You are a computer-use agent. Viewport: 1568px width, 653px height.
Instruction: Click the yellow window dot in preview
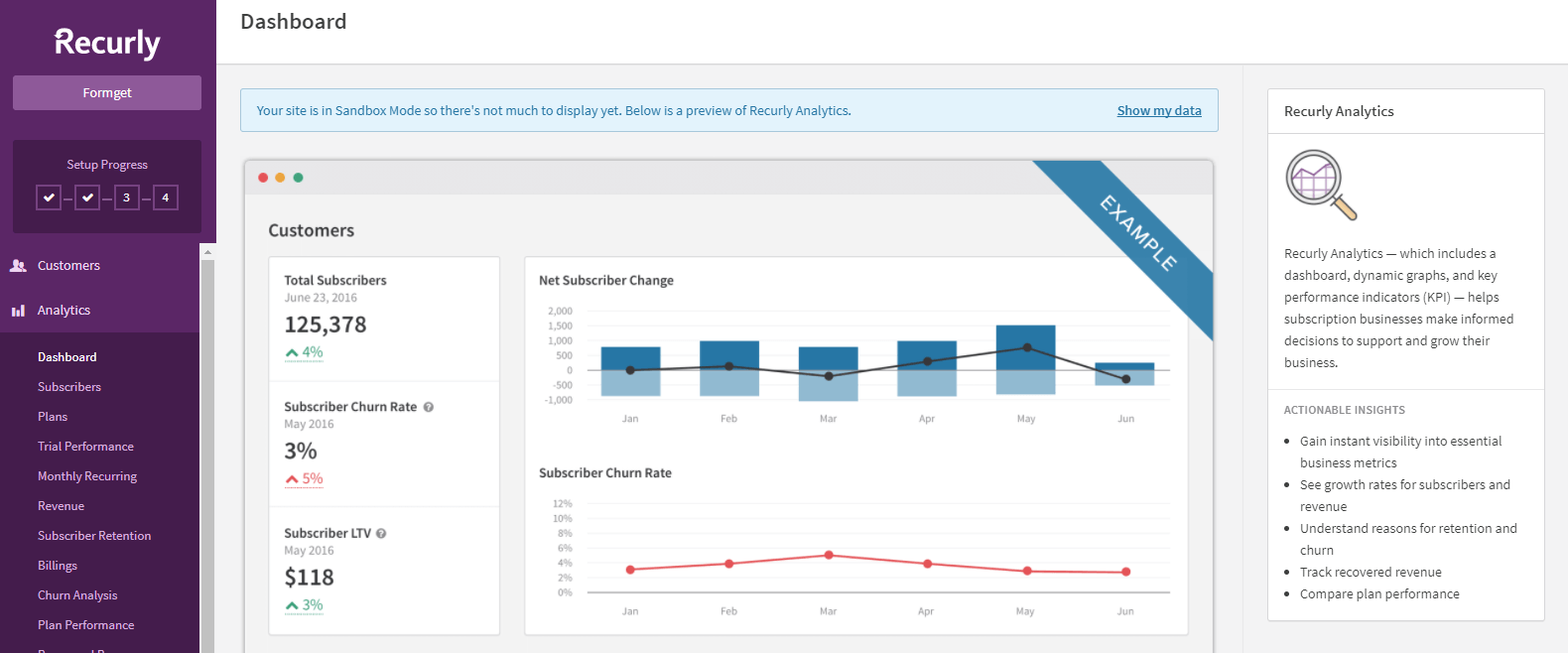point(280,178)
